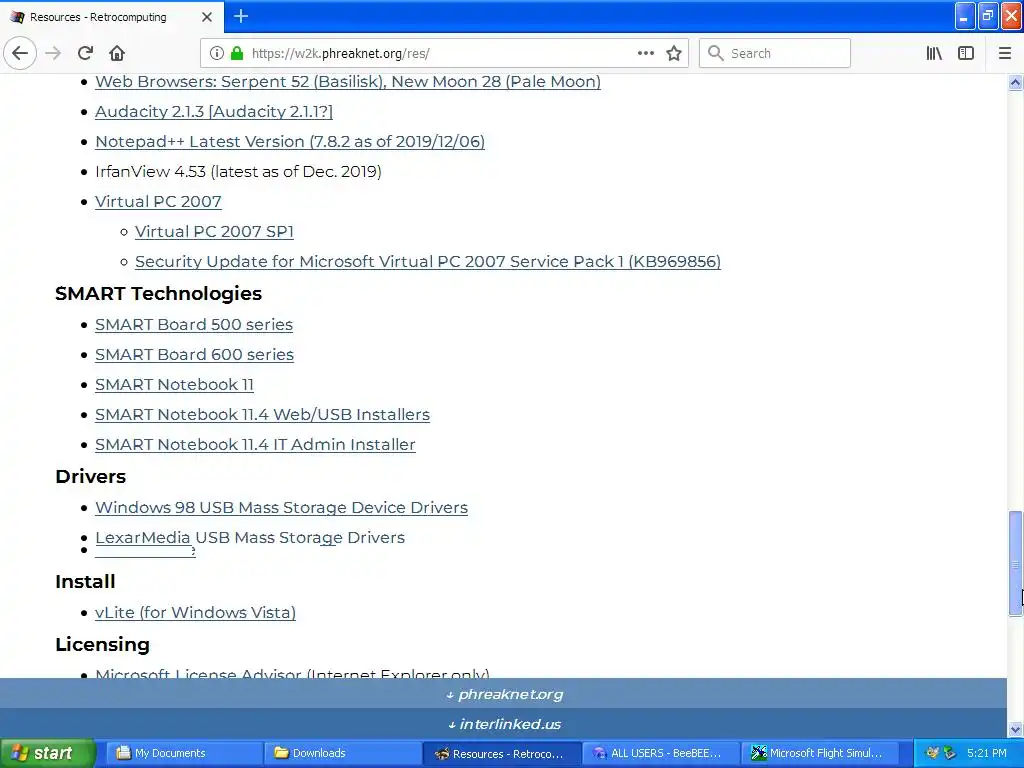Expand the interlinked.us footer bar
Screen dimensions: 1024x768
point(504,724)
